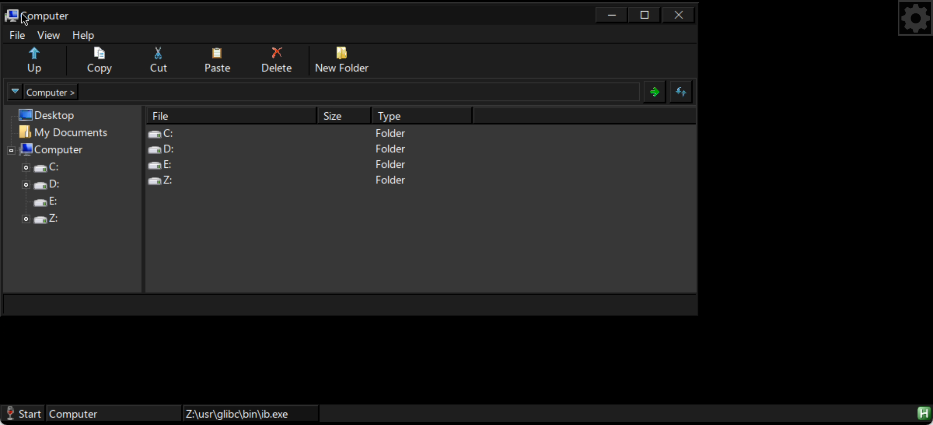Open the settings gear in top-right corner
The height and width of the screenshot is (425, 933).
point(915,18)
